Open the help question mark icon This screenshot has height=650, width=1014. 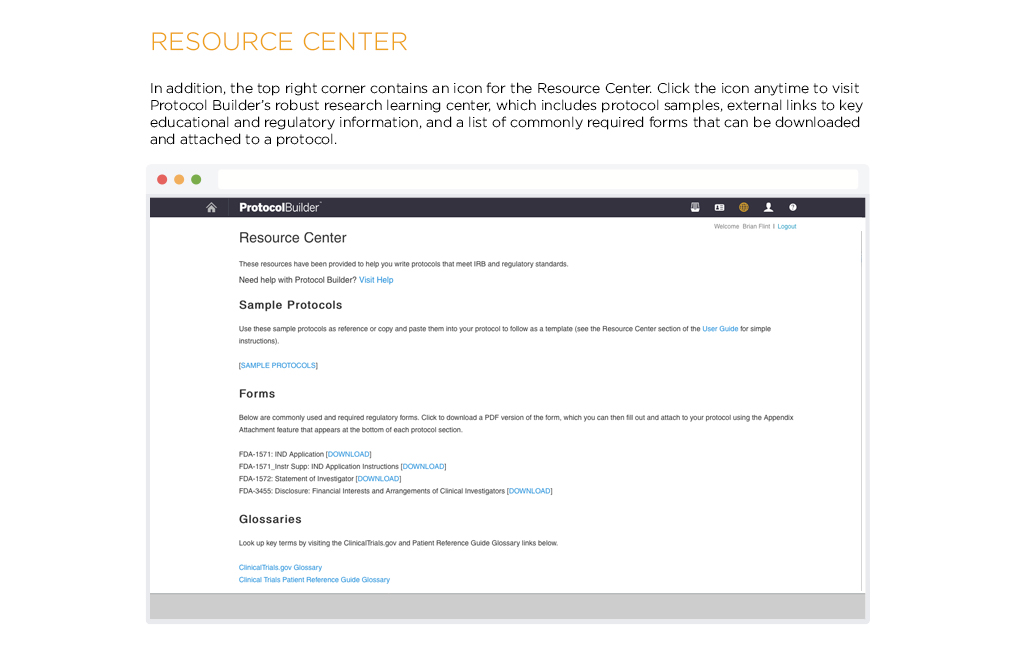tap(793, 208)
